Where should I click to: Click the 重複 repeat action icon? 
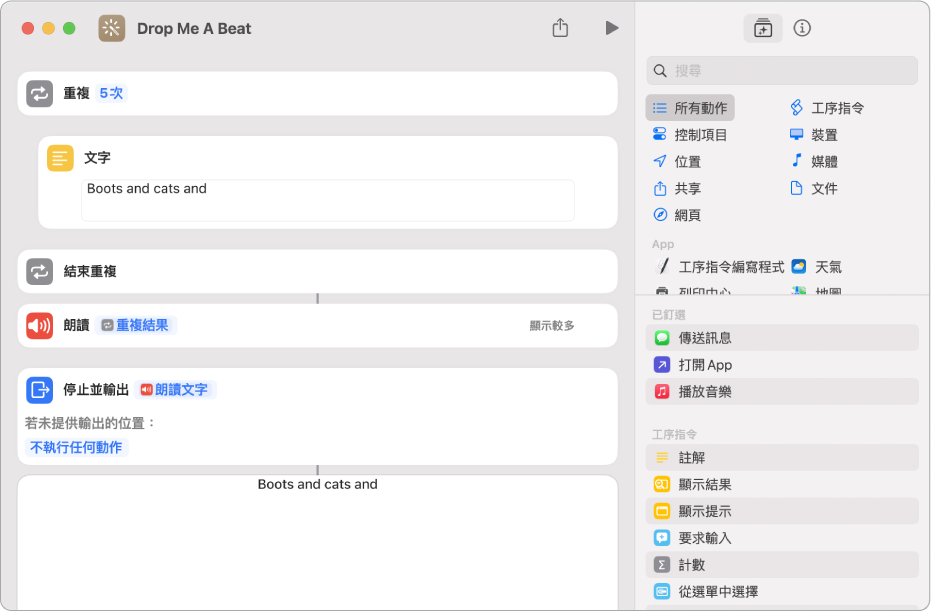(x=40, y=93)
